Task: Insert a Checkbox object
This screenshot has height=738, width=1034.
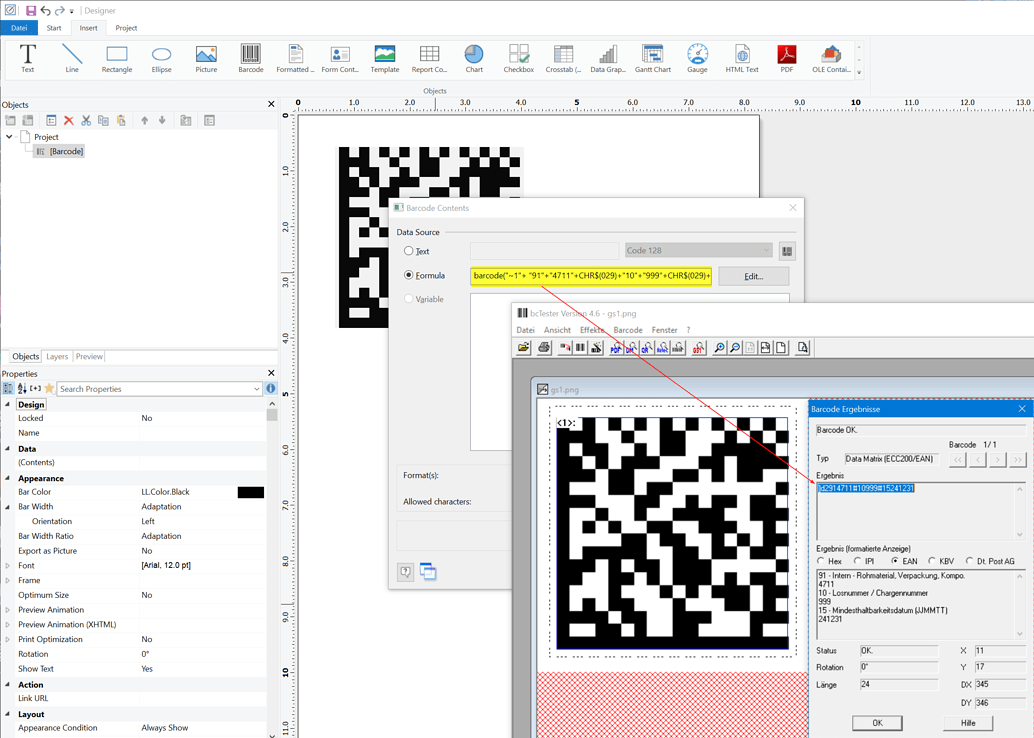Action: [x=517, y=58]
